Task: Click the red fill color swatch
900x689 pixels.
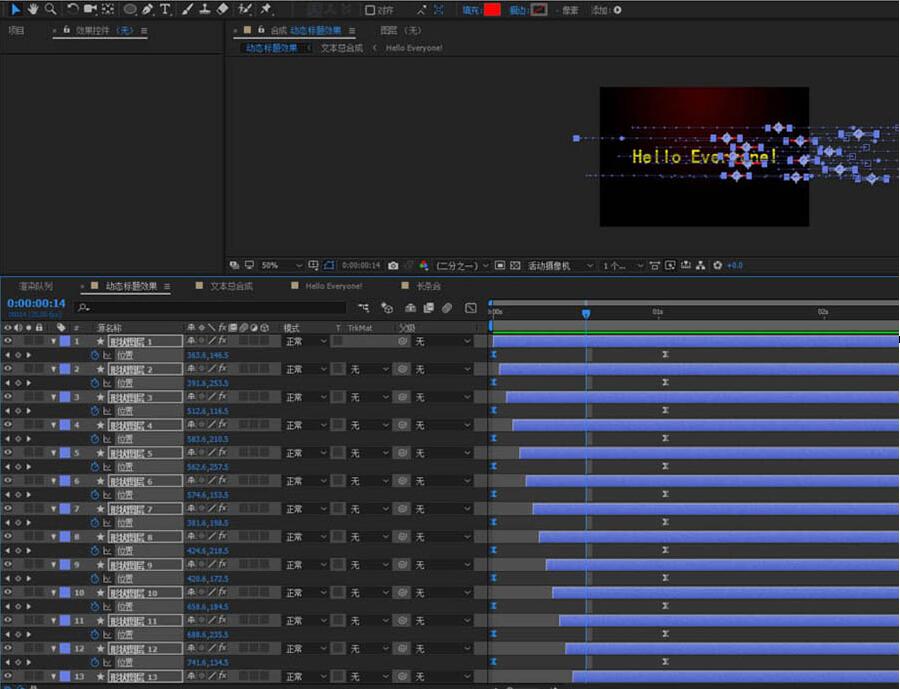Action: click(492, 10)
